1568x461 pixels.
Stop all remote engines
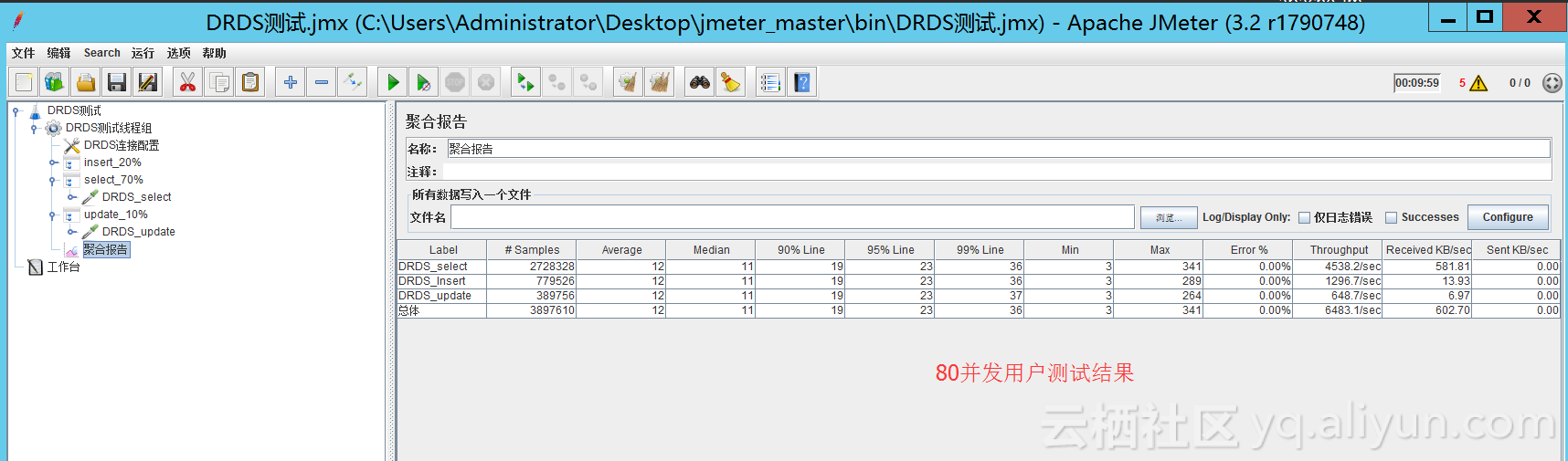click(x=557, y=83)
